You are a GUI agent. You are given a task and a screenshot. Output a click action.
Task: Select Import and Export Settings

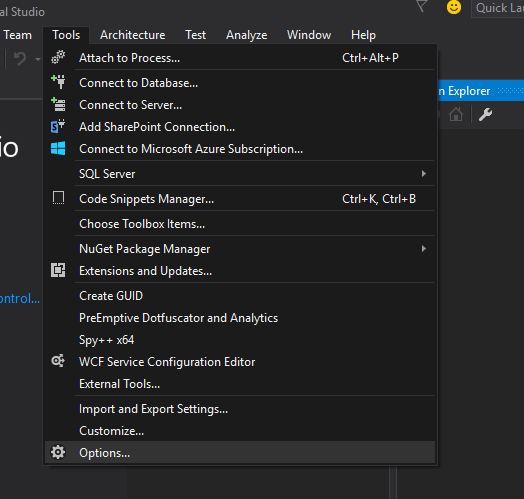pyautogui.click(x=153, y=409)
